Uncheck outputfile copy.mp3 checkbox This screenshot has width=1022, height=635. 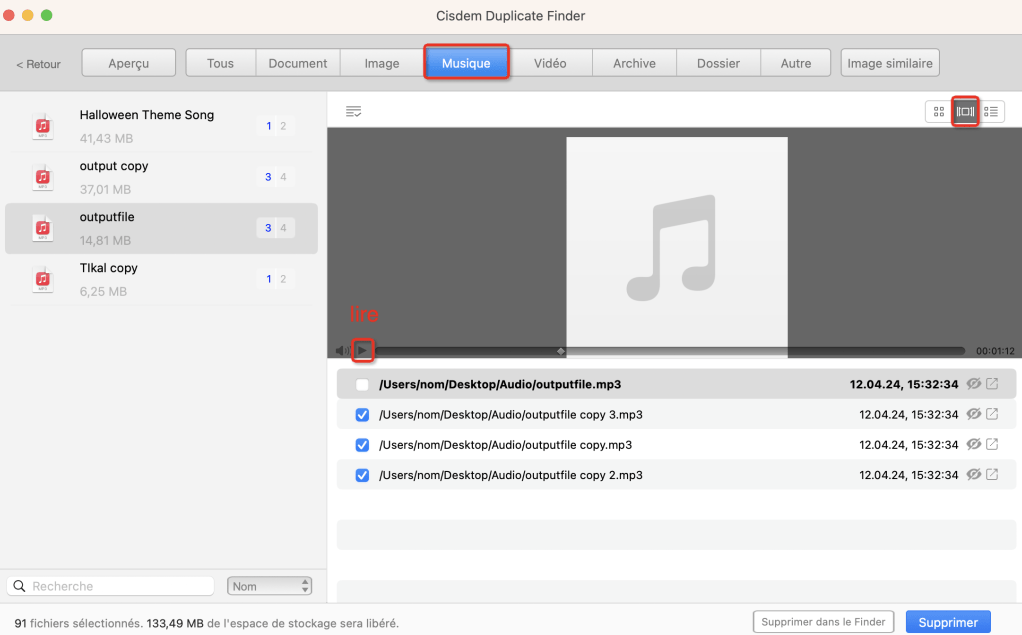pos(362,445)
